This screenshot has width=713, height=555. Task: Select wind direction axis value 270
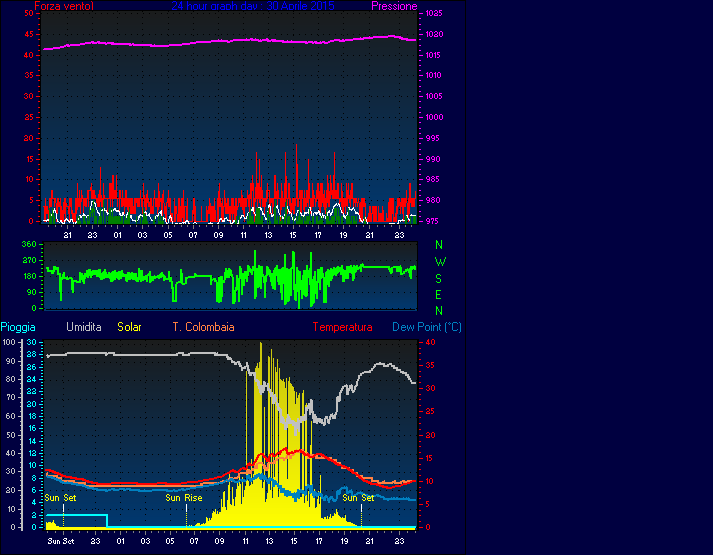pyautogui.click(x=29, y=260)
